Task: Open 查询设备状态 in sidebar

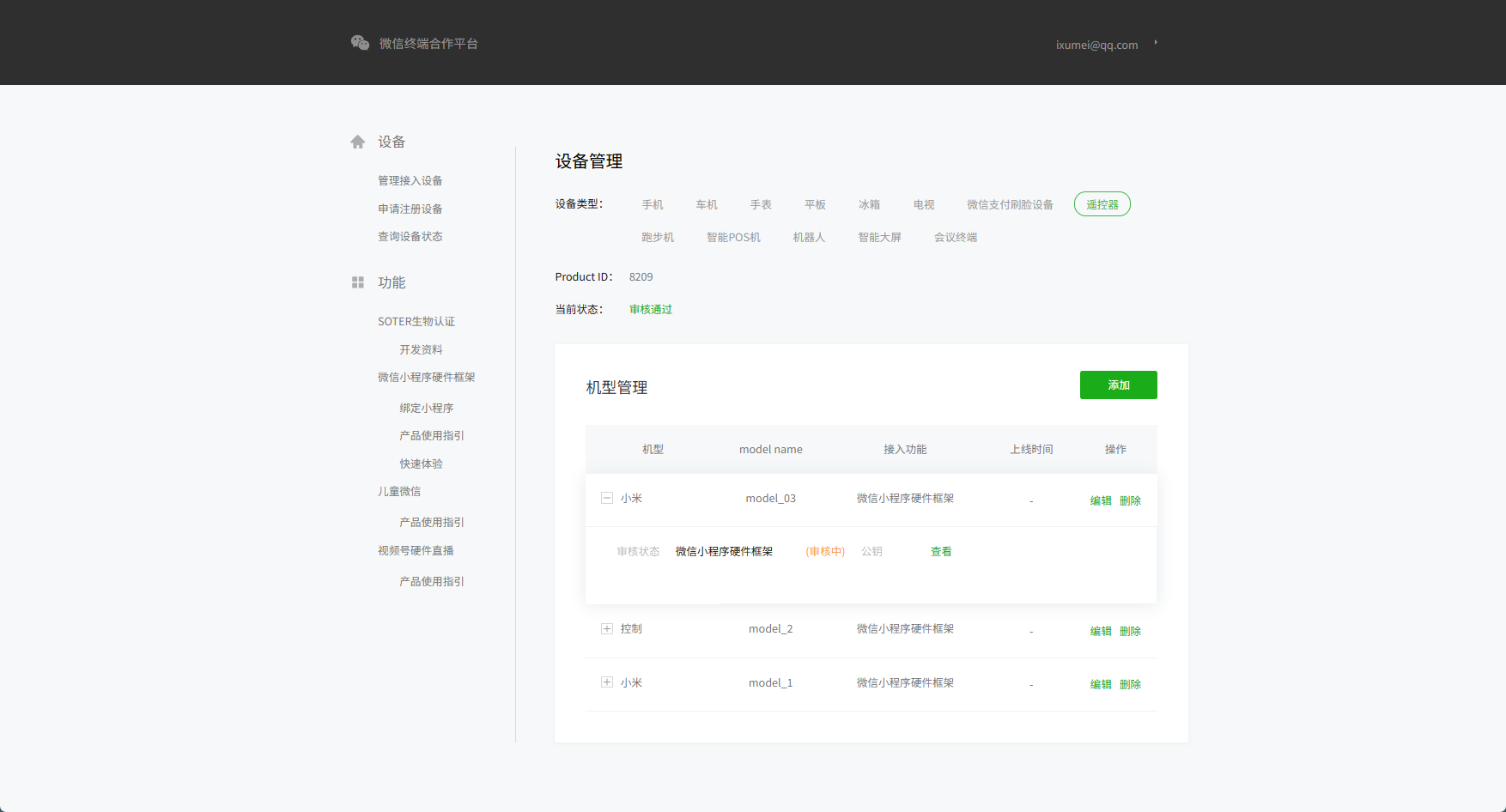Action: pos(410,236)
